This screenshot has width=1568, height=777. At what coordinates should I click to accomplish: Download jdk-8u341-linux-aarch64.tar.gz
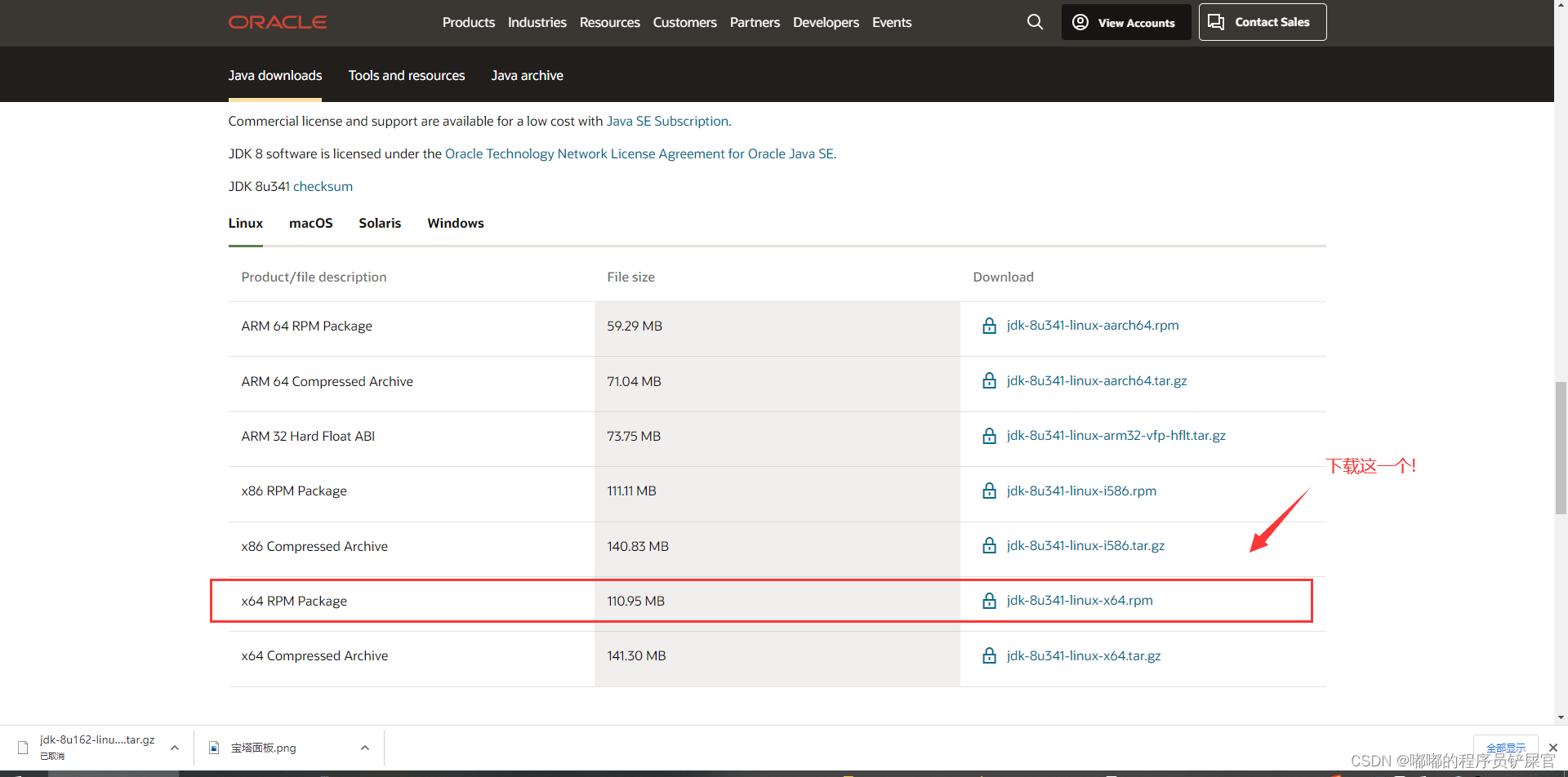(1097, 380)
